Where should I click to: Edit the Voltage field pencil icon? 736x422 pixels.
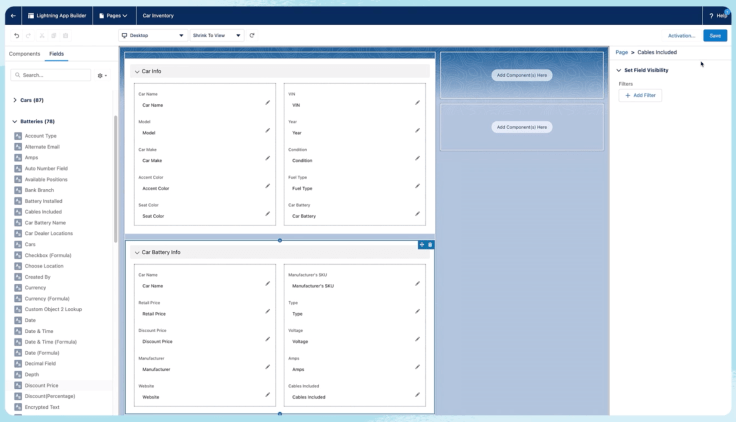[417, 338]
